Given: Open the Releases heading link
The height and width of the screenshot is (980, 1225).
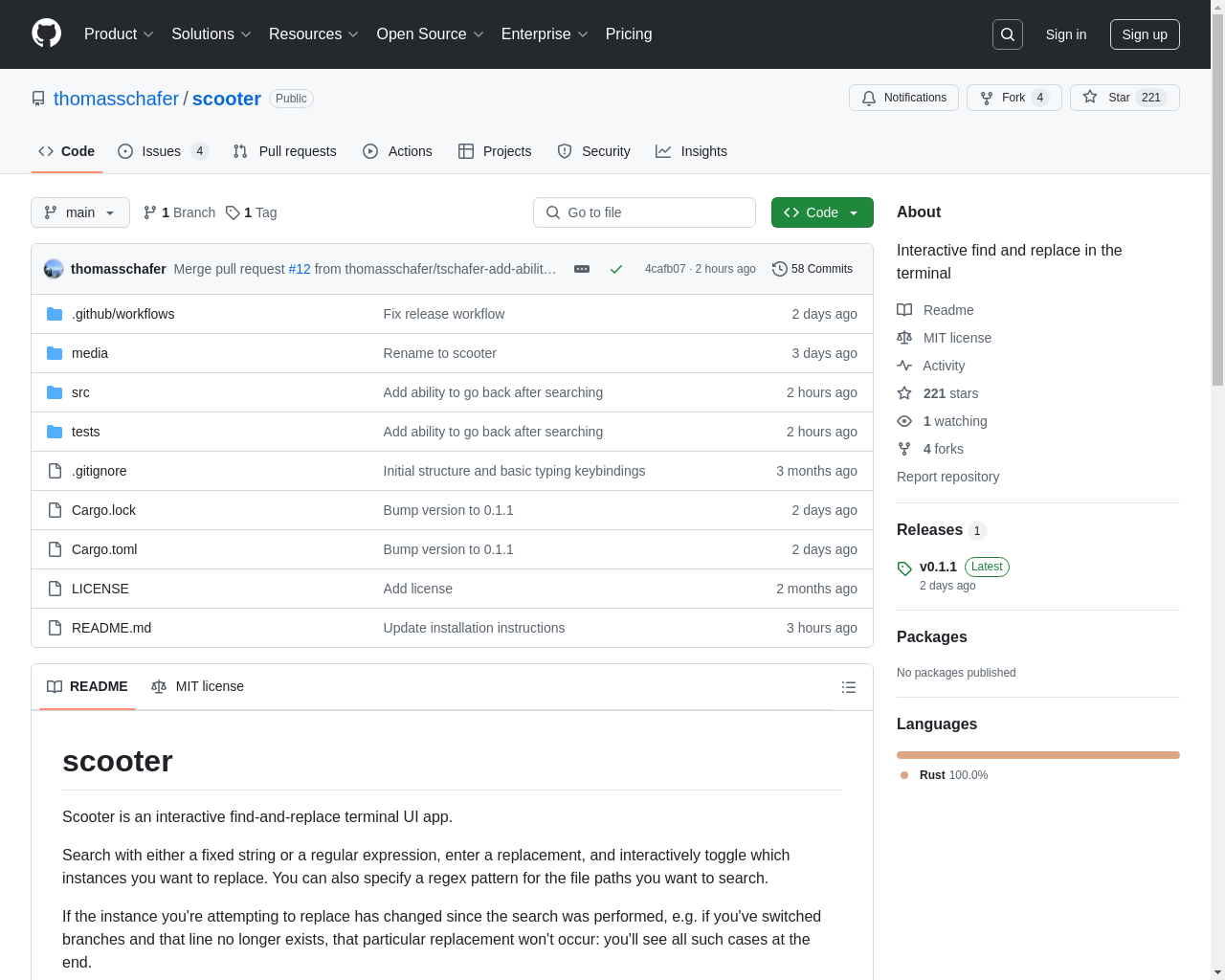Looking at the screenshot, I should point(942,530).
